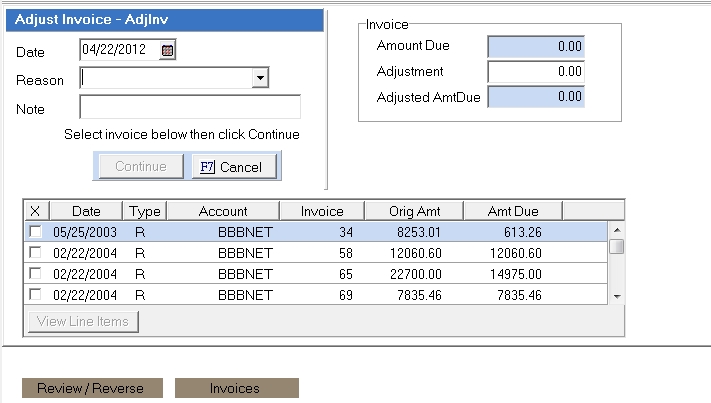Click the Invoice column header
The width and height of the screenshot is (711, 403).
point(322,211)
